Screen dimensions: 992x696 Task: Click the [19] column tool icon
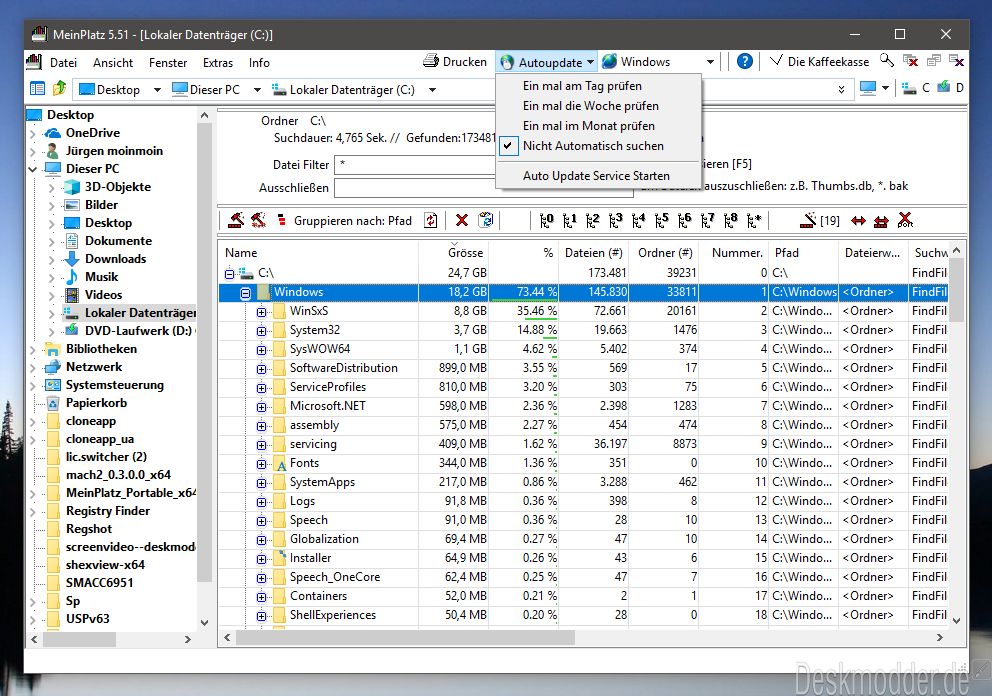[x=819, y=220]
